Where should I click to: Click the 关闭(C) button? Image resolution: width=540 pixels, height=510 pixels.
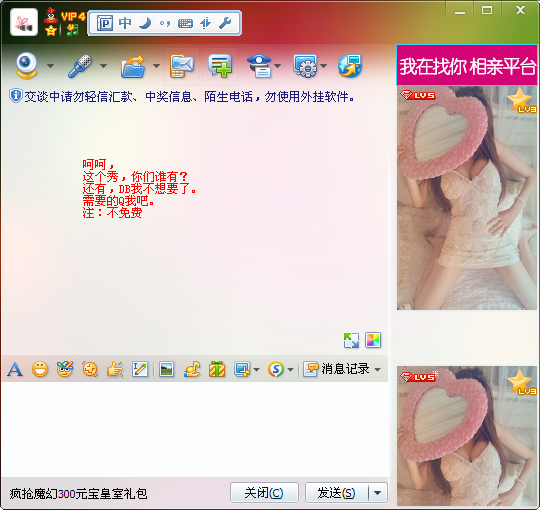pyautogui.click(x=264, y=493)
